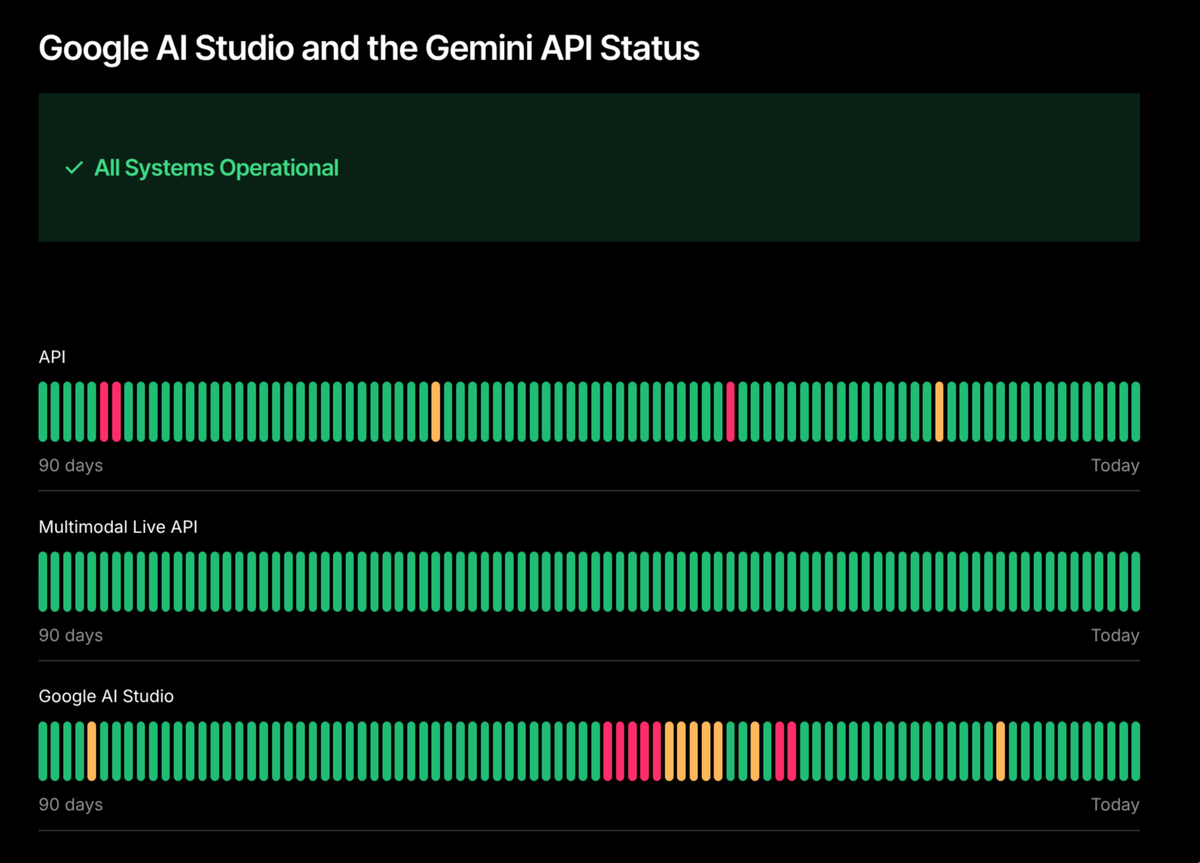The width and height of the screenshot is (1200, 863).
Task: Select the isolated red bar mid API row
Action: 730,411
